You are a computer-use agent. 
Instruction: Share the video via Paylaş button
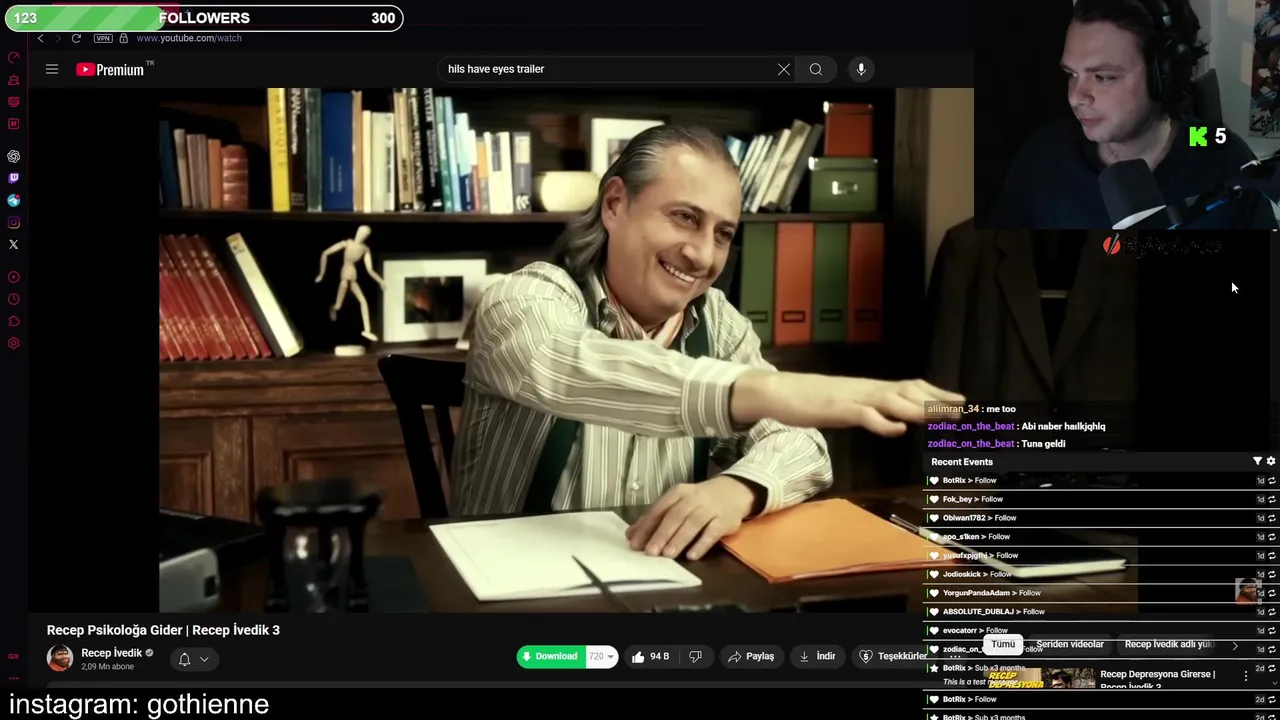[x=751, y=657]
